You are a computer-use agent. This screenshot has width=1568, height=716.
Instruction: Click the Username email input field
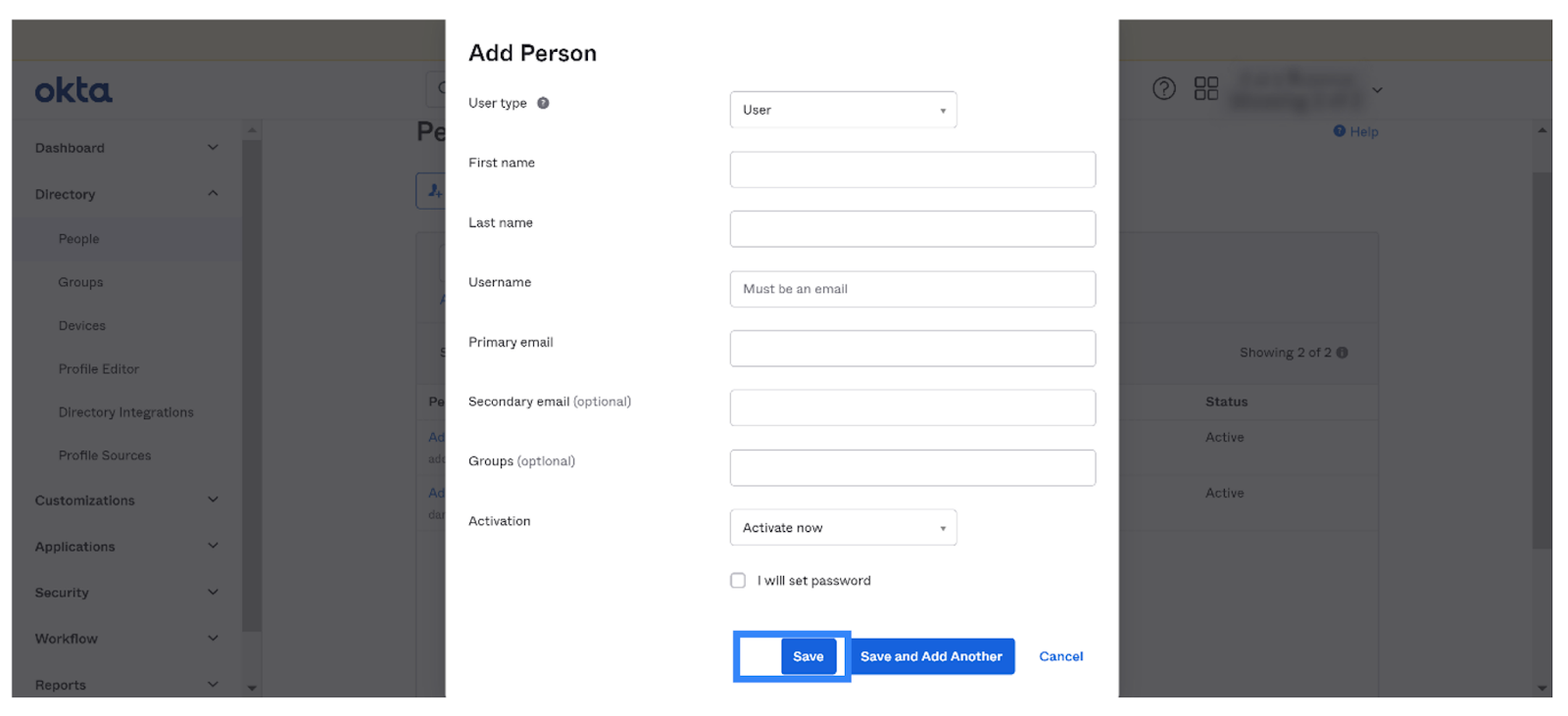point(912,289)
